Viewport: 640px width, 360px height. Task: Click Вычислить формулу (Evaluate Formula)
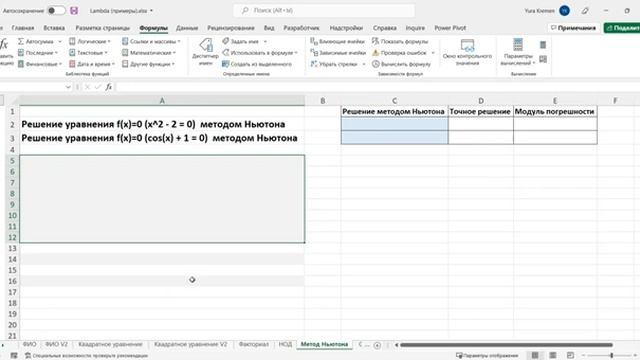point(401,64)
